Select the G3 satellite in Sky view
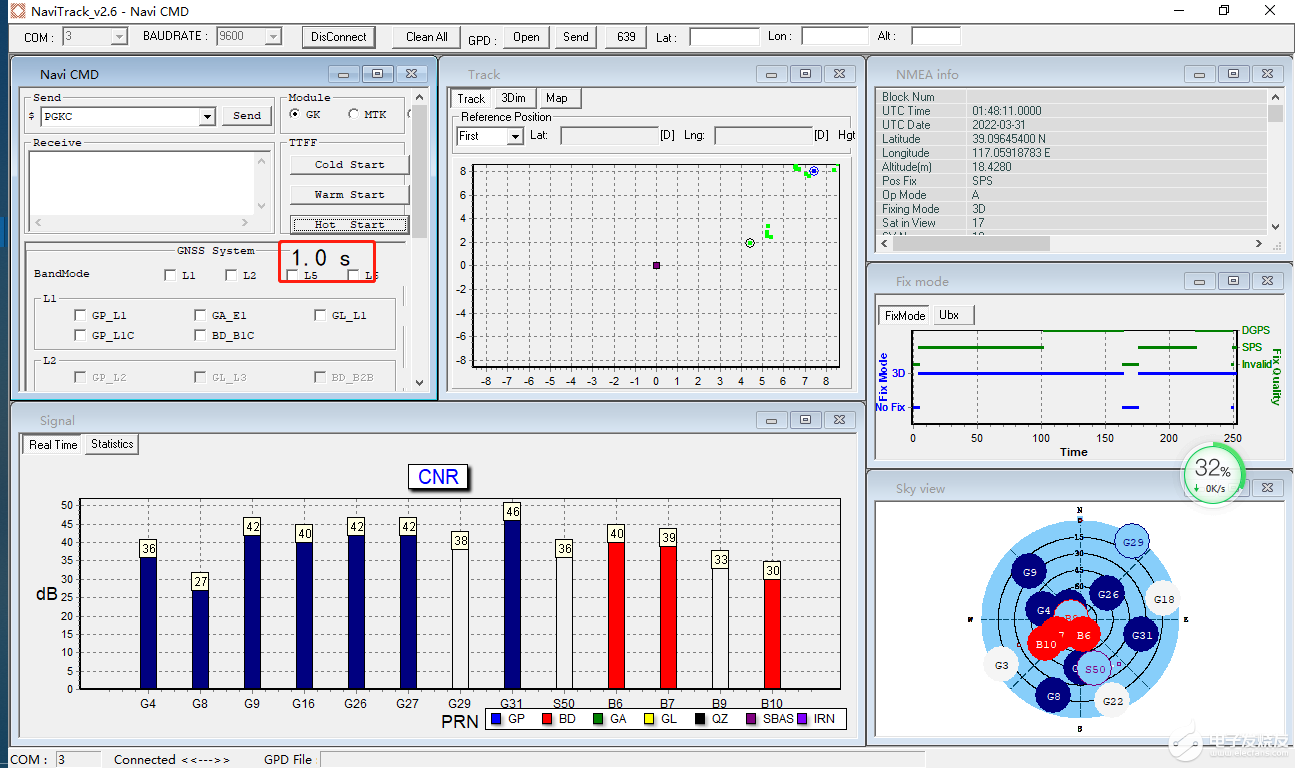 point(1001,664)
